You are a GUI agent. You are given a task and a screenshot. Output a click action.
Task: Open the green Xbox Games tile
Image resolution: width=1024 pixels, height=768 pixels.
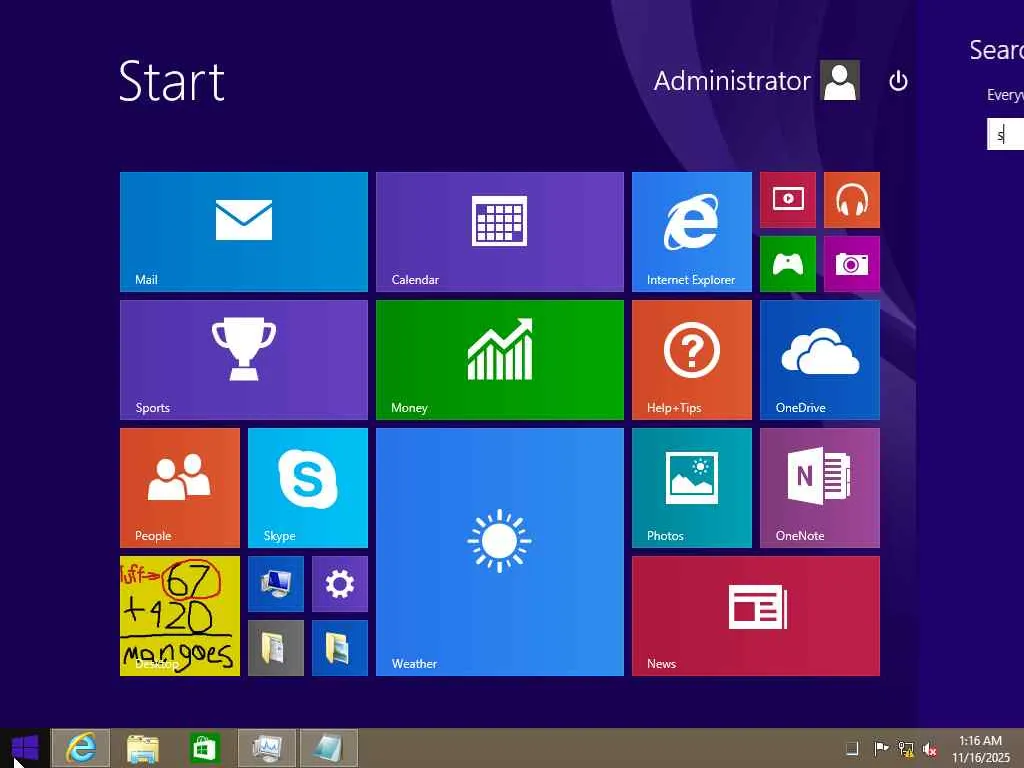(x=788, y=264)
